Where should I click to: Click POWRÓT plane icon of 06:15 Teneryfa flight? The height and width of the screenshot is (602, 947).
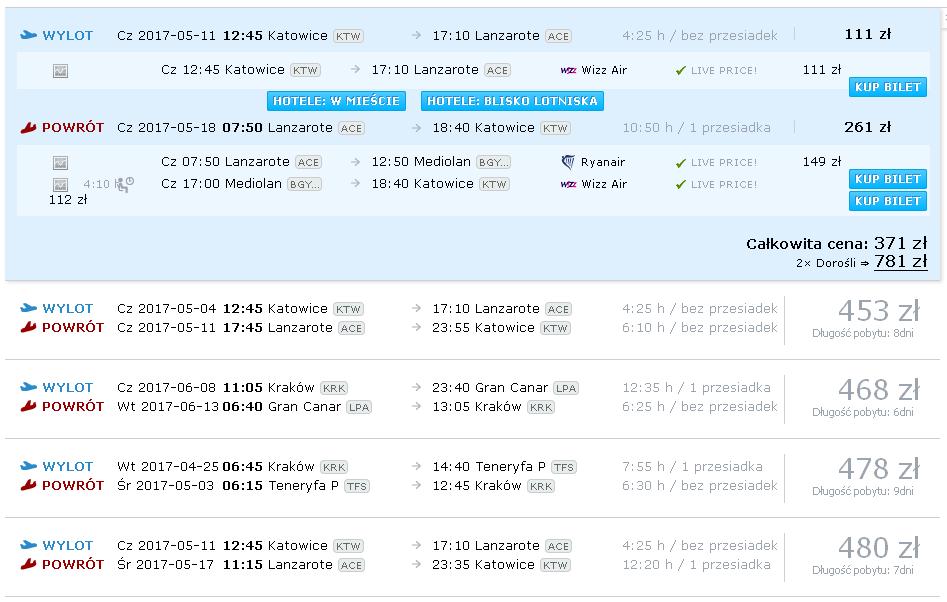28,485
